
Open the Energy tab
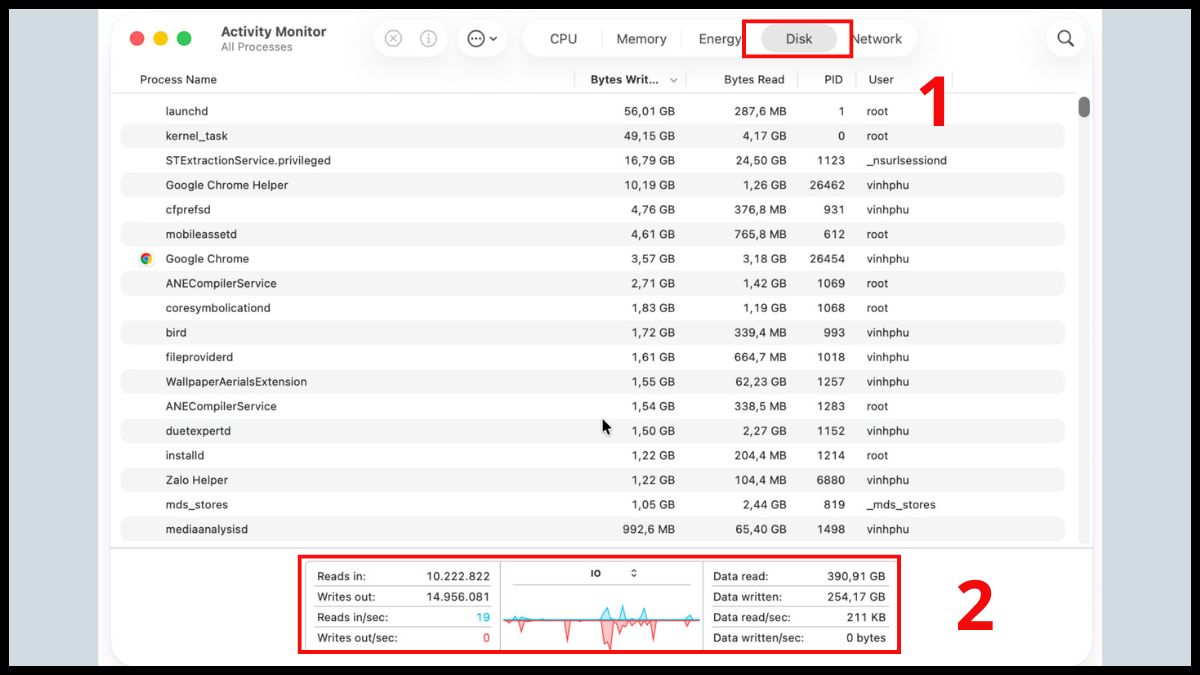click(x=719, y=39)
